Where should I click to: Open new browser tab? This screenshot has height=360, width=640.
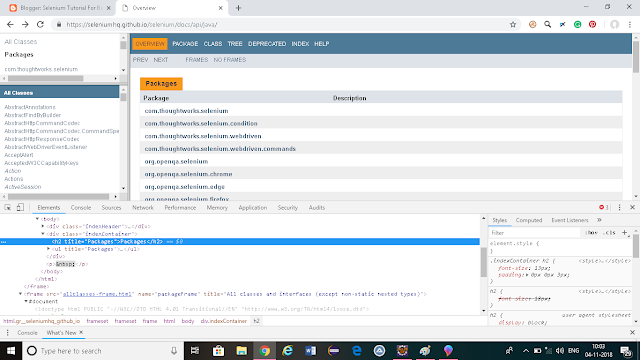click(238, 8)
